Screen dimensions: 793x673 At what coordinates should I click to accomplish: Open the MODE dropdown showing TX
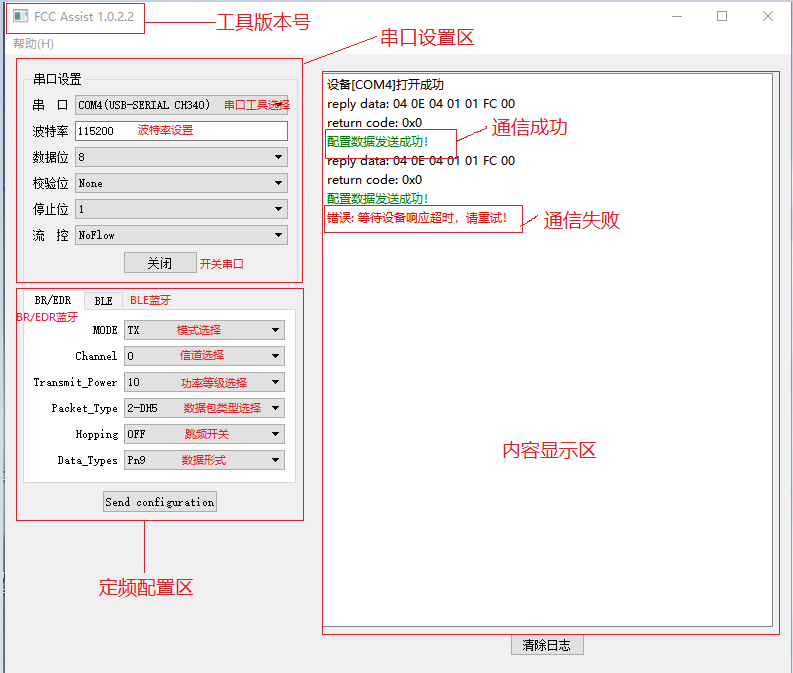click(204, 330)
